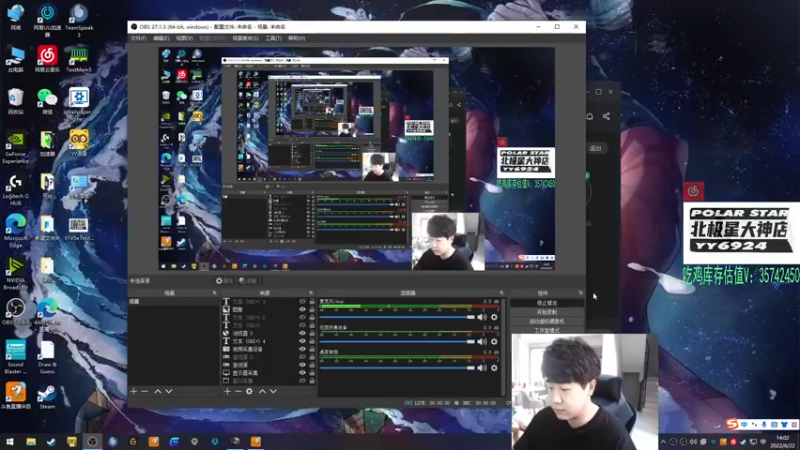This screenshot has width=800, height=450.
Task: Open the 网易云音乐 desktop icon
Action: pos(47,59)
